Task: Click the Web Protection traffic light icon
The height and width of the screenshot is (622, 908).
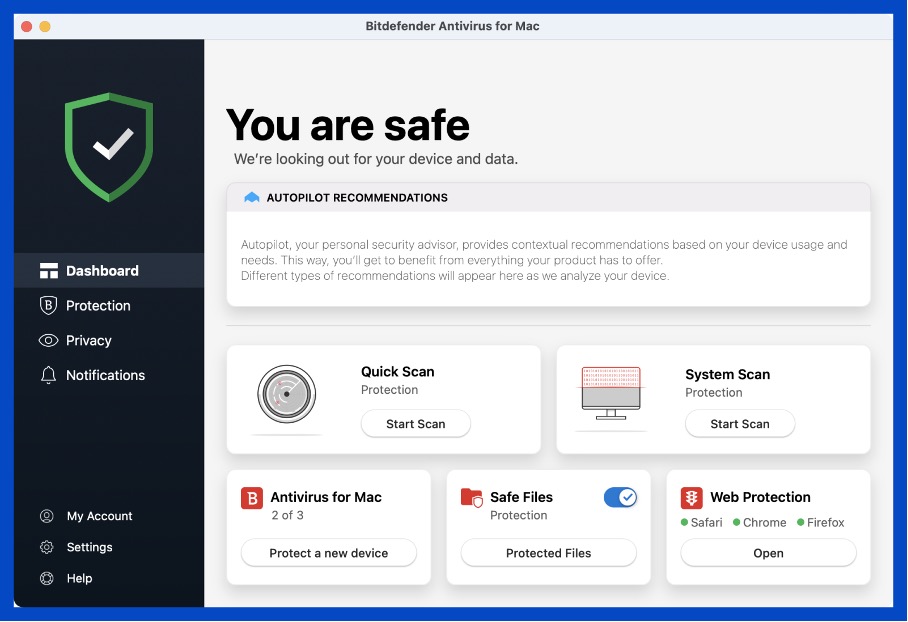Action: click(x=691, y=498)
